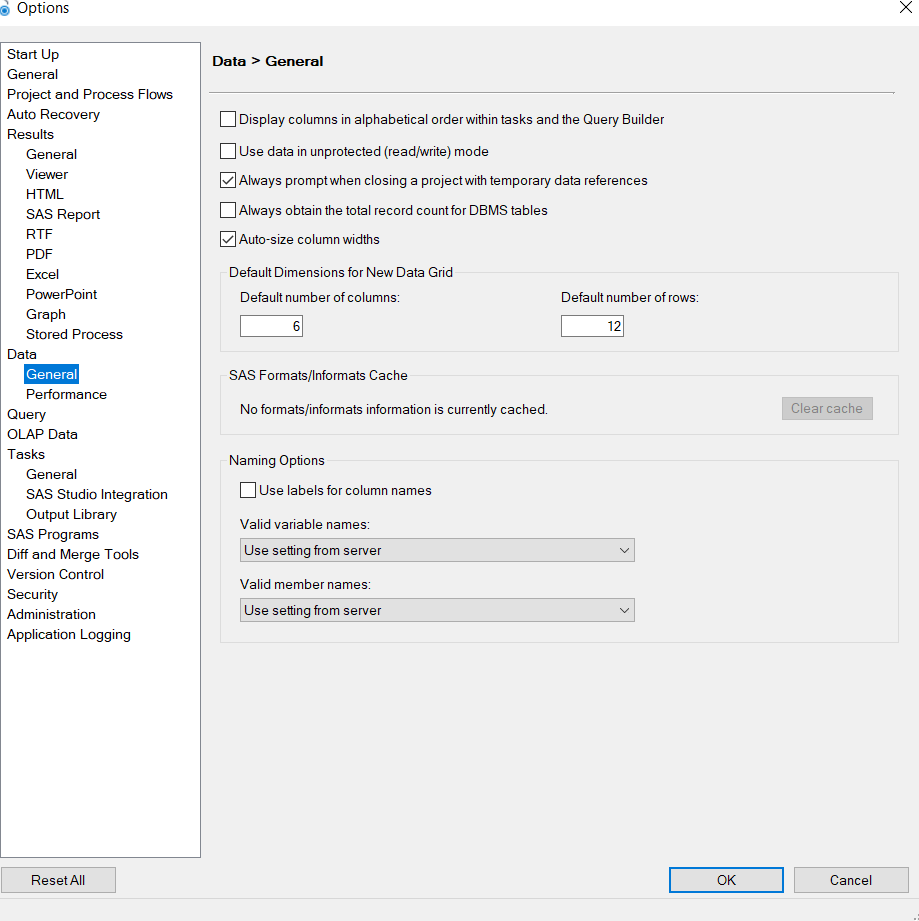Click the Reset All button
919x921 pixels.
[58, 880]
